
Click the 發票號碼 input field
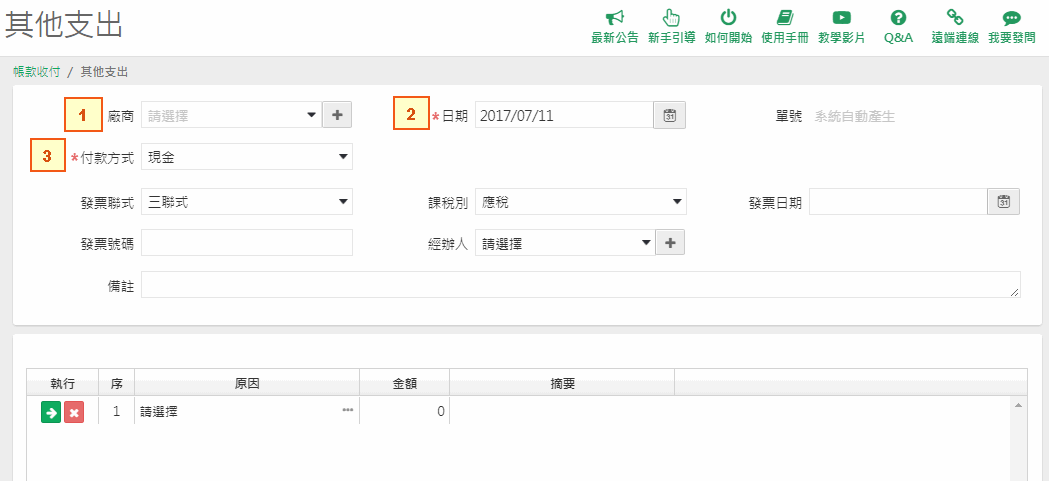coord(247,243)
